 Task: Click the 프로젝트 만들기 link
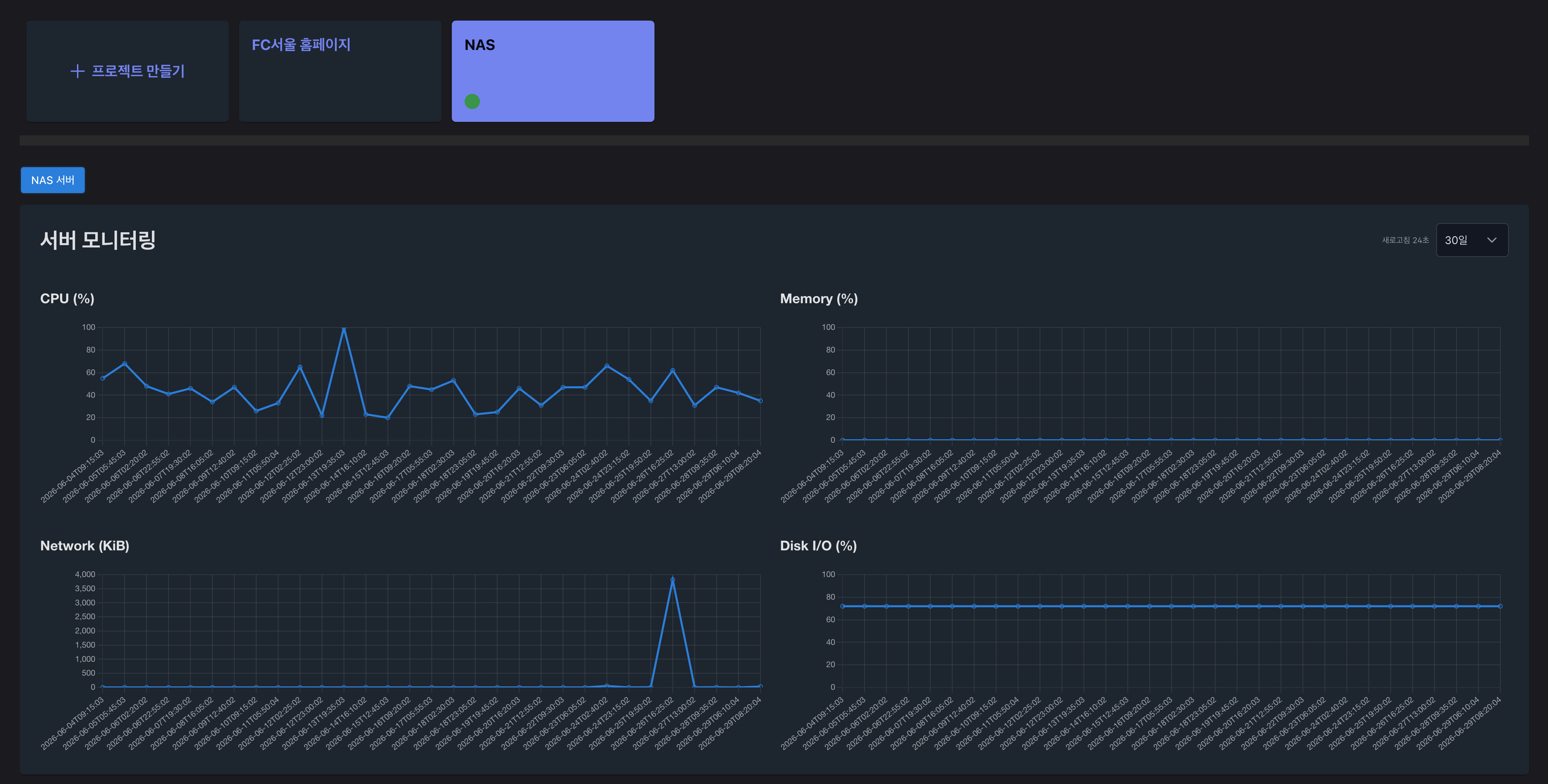(x=127, y=72)
